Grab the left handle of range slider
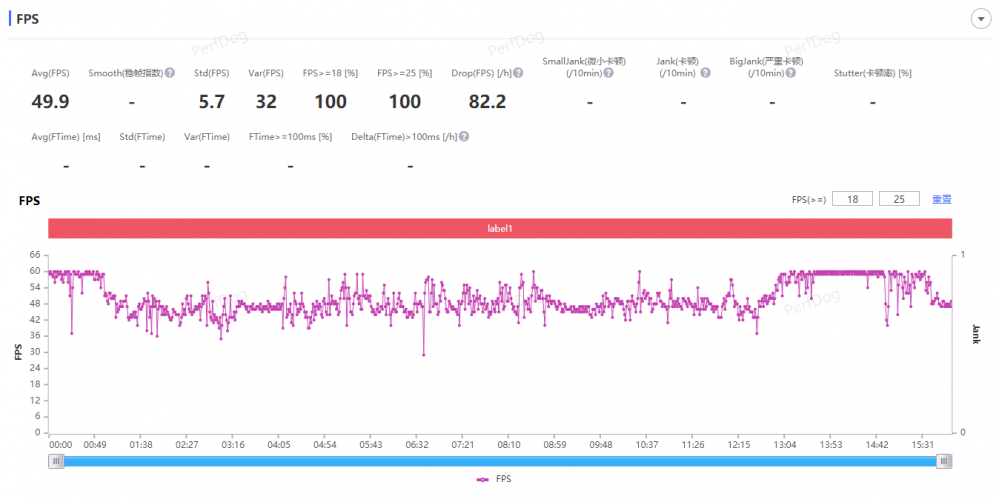This screenshot has height=502, width=999. 57,461
